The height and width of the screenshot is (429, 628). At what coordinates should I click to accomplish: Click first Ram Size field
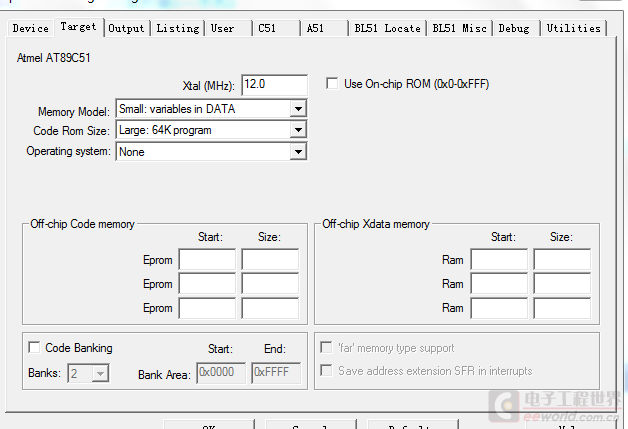tap(562, 260)
